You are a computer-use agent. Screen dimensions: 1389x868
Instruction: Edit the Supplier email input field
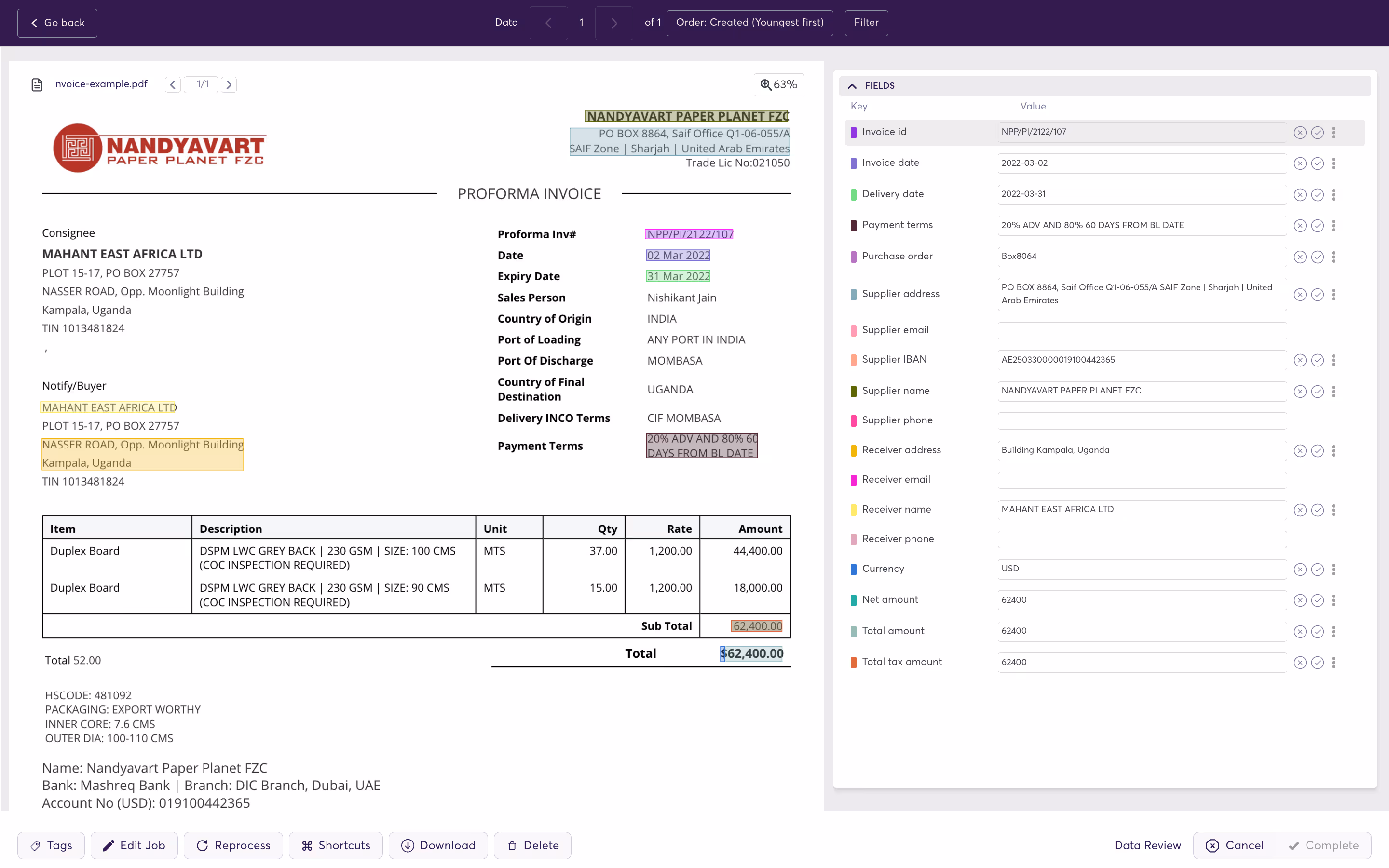(x=1142, y=330)
